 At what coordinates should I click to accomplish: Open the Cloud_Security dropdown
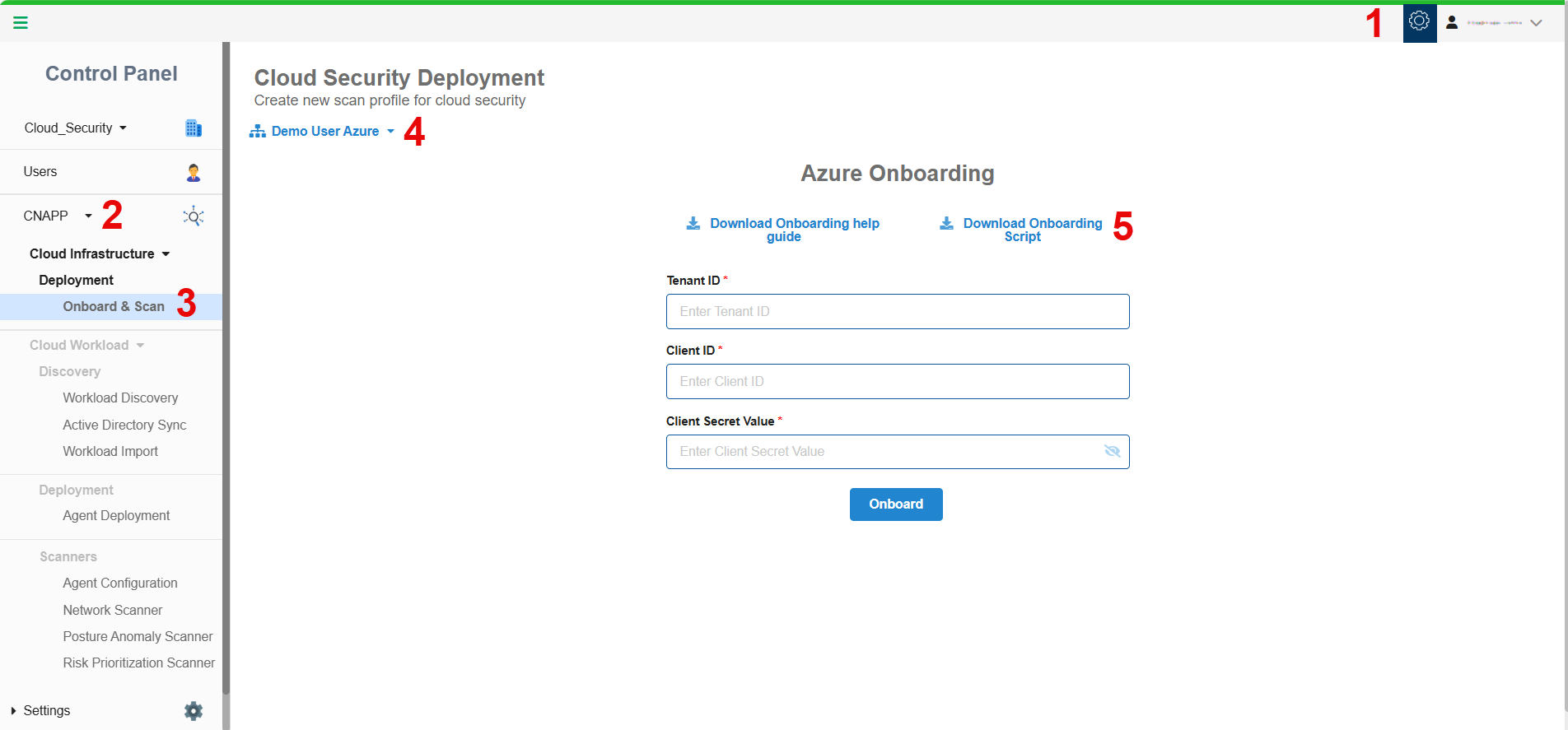[76, 128]
